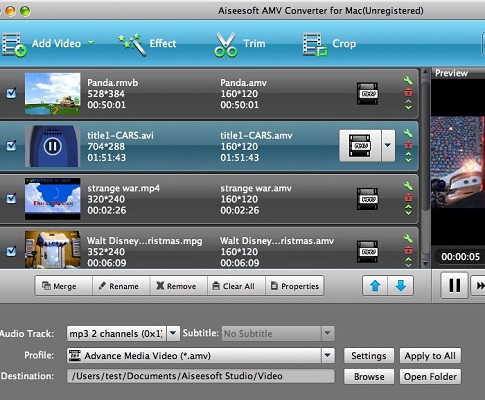This screenshot has height=400, width=485.
Task: Uncheck the Panda.rmvb checkbox
Action: [x=11, y=93]
